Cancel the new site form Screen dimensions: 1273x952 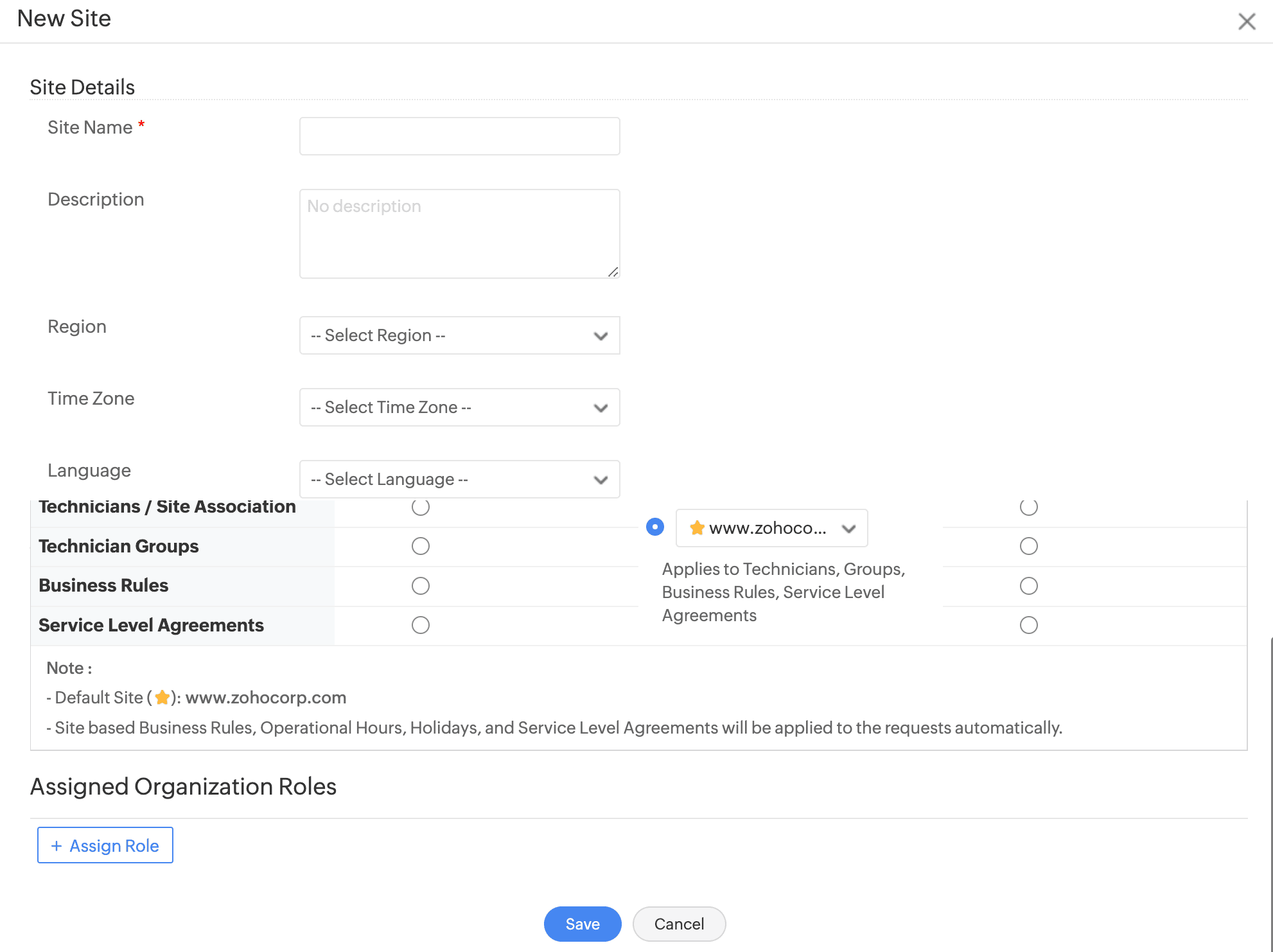pos(679,924)
